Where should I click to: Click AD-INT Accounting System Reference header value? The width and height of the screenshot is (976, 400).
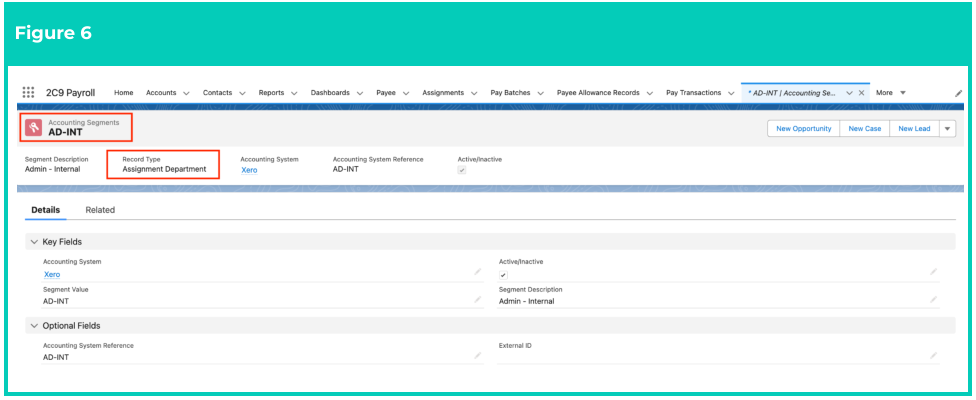(345, 169)
